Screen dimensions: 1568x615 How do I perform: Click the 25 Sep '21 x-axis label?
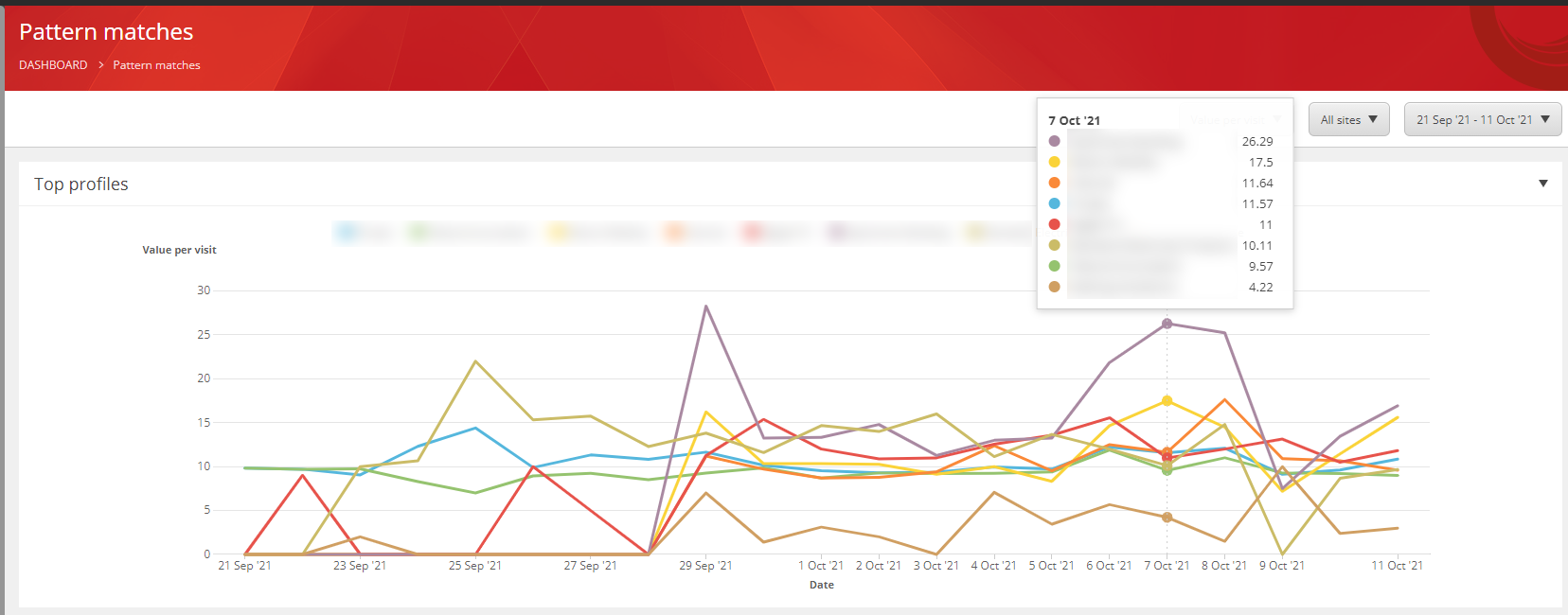click(x=475, y=565)
